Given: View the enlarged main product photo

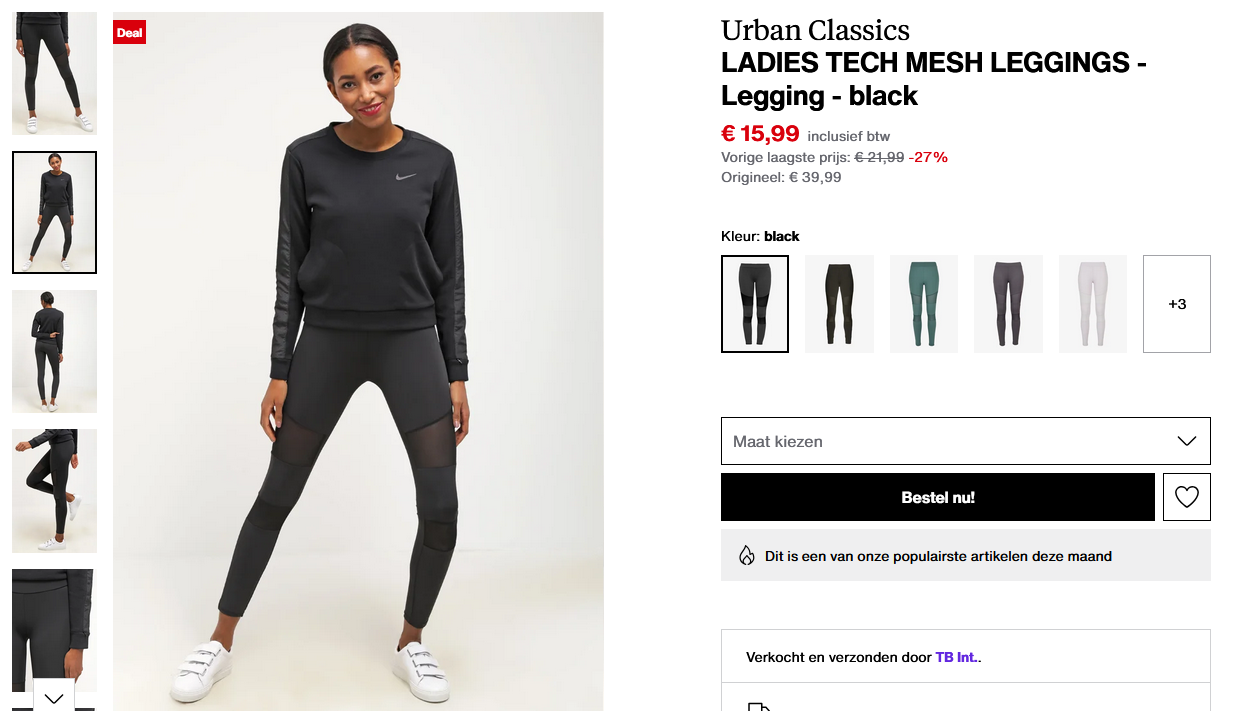Looking at the screenshot, I should pos(357,360).
